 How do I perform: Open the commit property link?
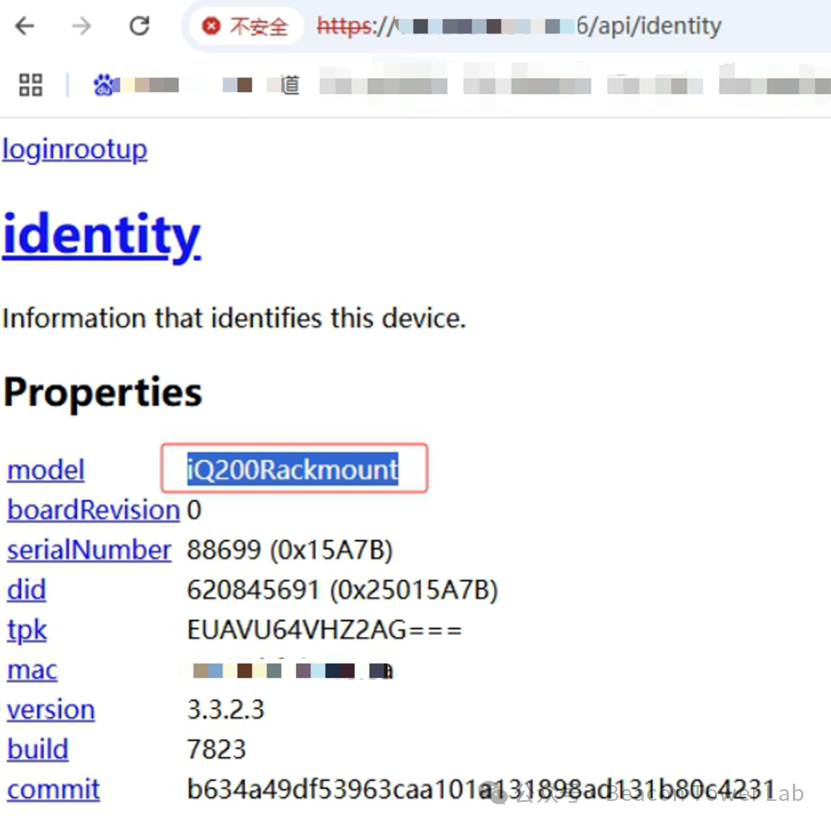coord(53,790)
